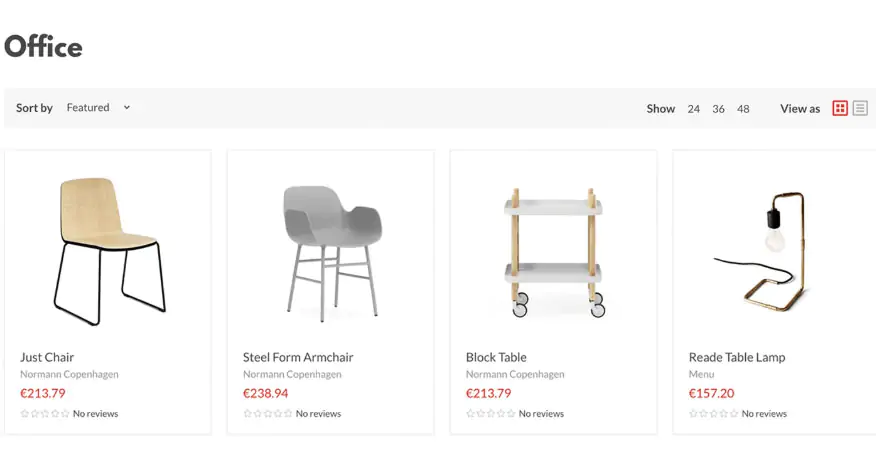Click the Steel Form Armchair title

(298, 357)
